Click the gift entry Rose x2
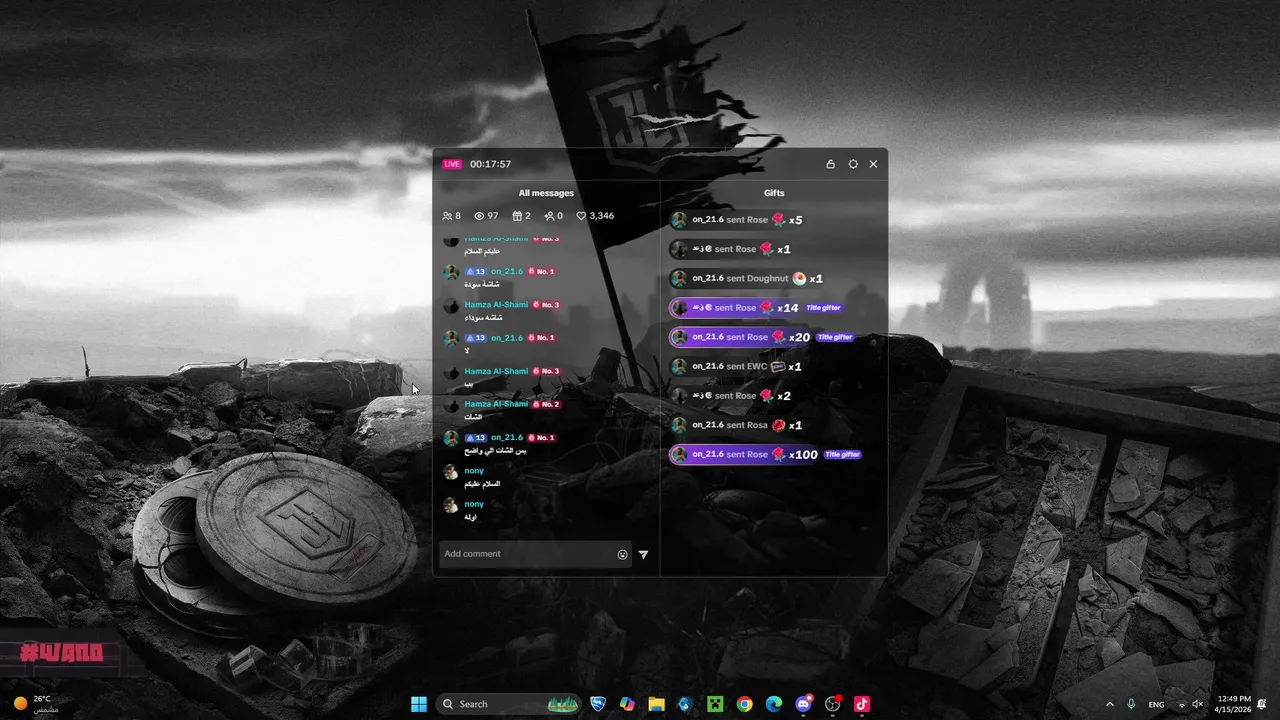This screenshot has width=1280, height=720. (x=732, y=396)
